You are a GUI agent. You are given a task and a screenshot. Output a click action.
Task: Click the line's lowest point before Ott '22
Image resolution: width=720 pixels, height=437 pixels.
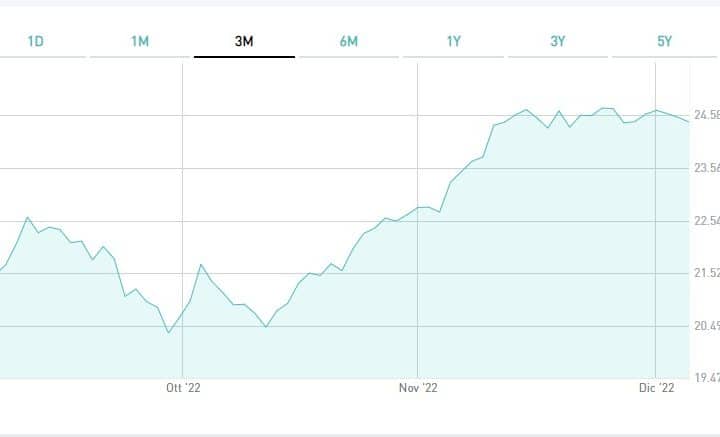168,332
